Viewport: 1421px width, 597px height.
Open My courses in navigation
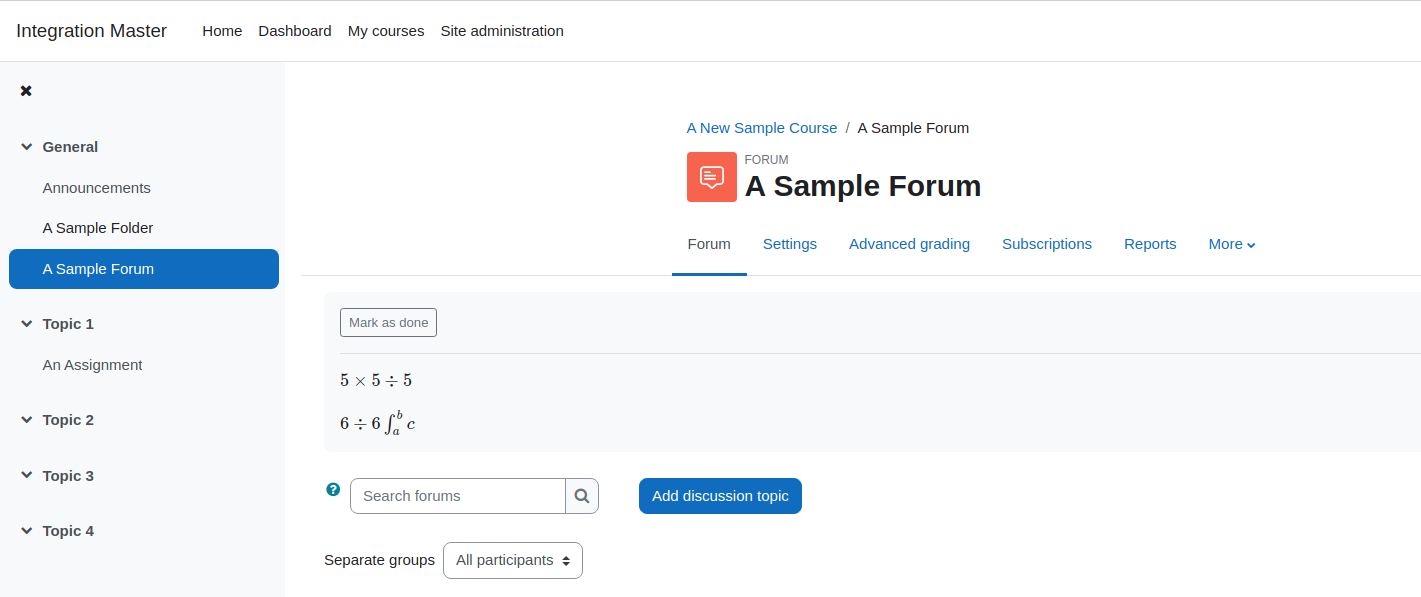386,31
